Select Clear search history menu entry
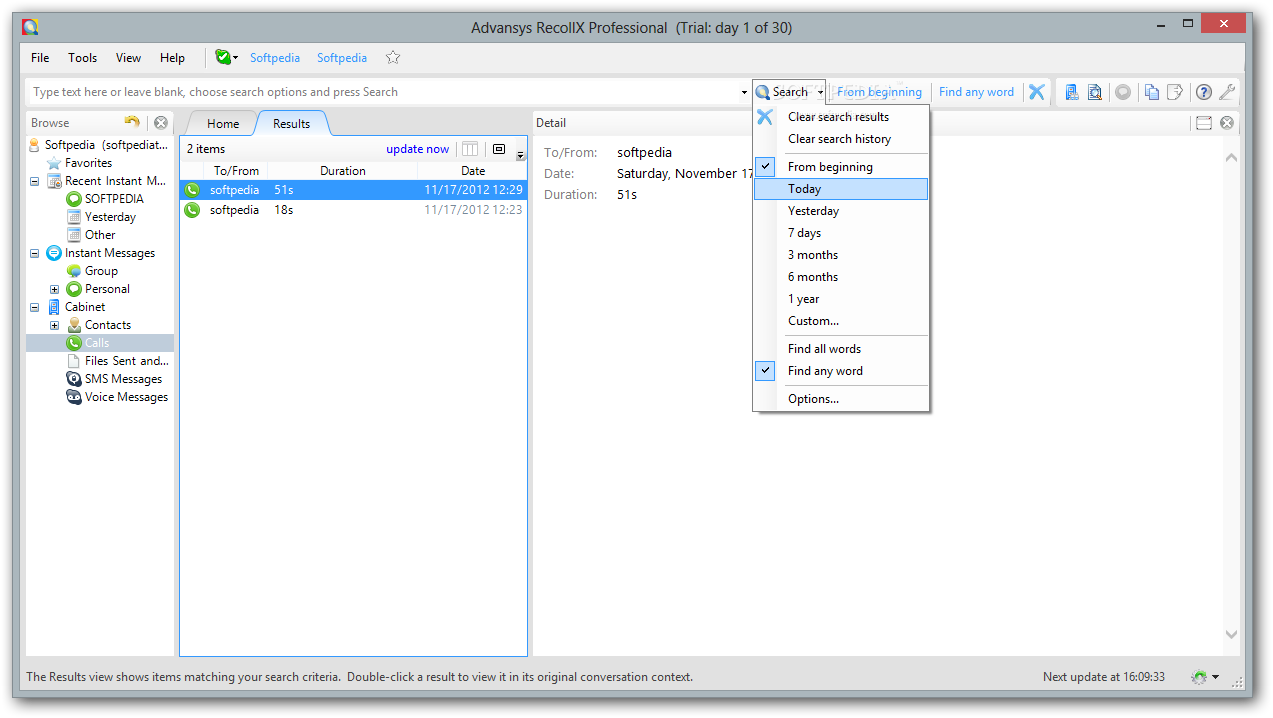Screen dimensions: 1273x718 pyautogui.click(x=841, y=139)
